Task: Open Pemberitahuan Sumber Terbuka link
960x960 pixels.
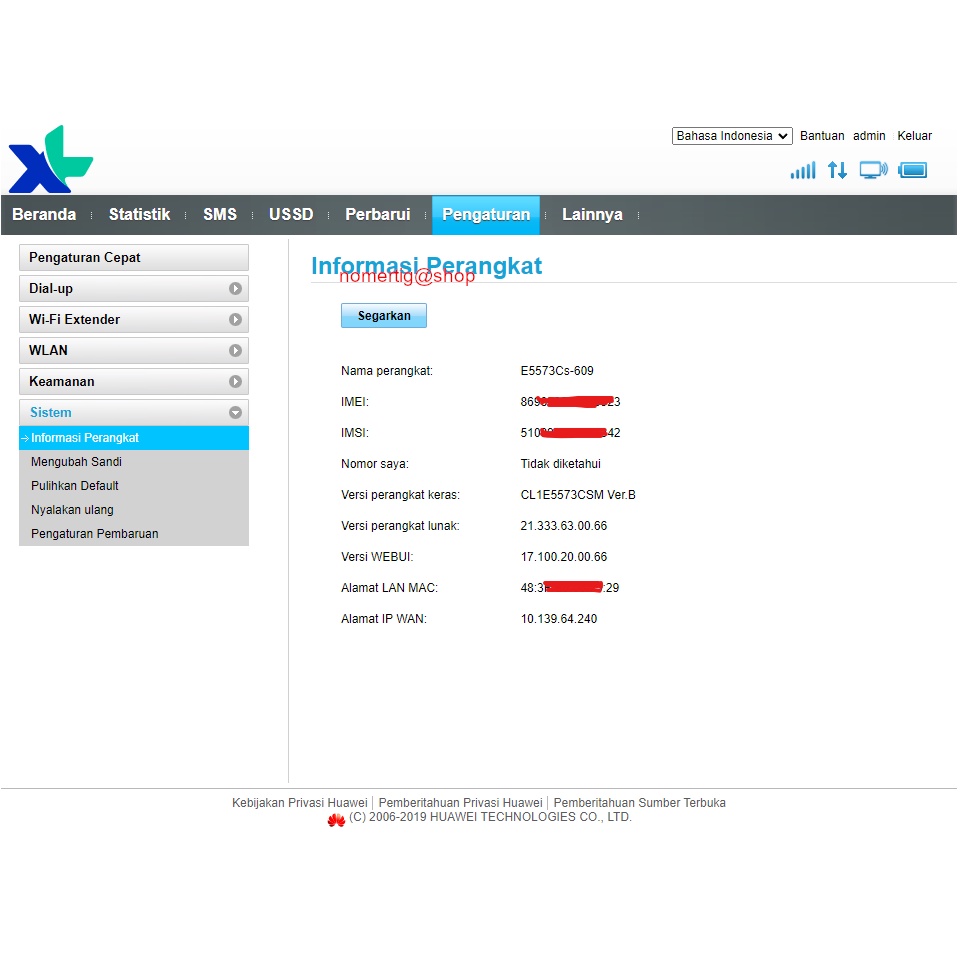Action: 639,803
